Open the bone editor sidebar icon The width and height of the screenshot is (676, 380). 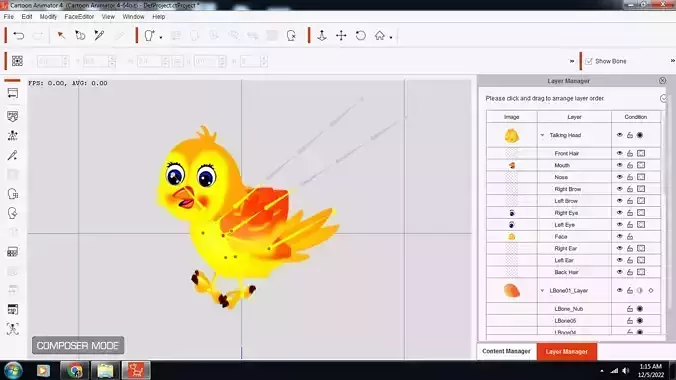point(13,135)
